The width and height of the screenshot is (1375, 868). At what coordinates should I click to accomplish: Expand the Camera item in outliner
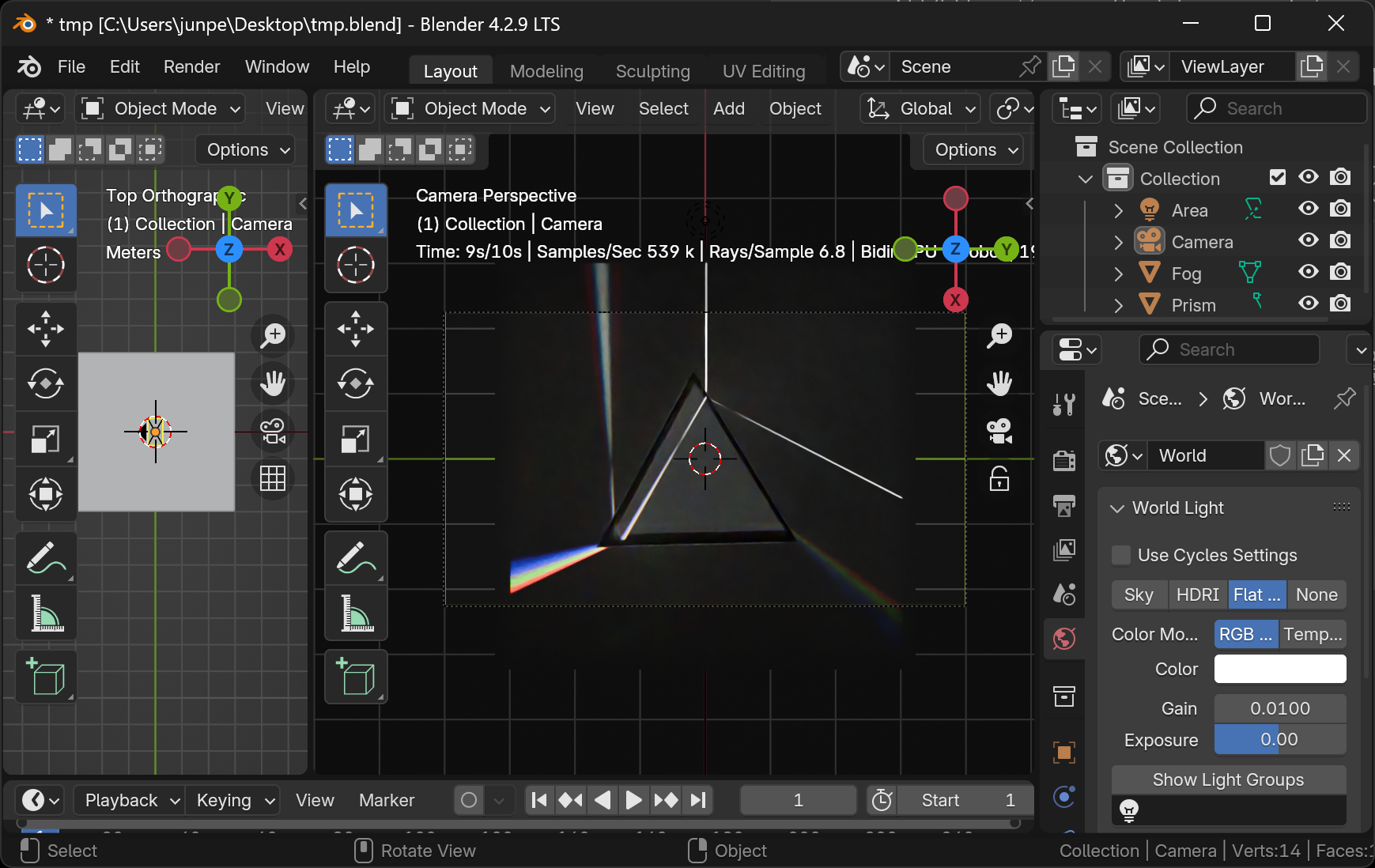tap(1118, 242)
